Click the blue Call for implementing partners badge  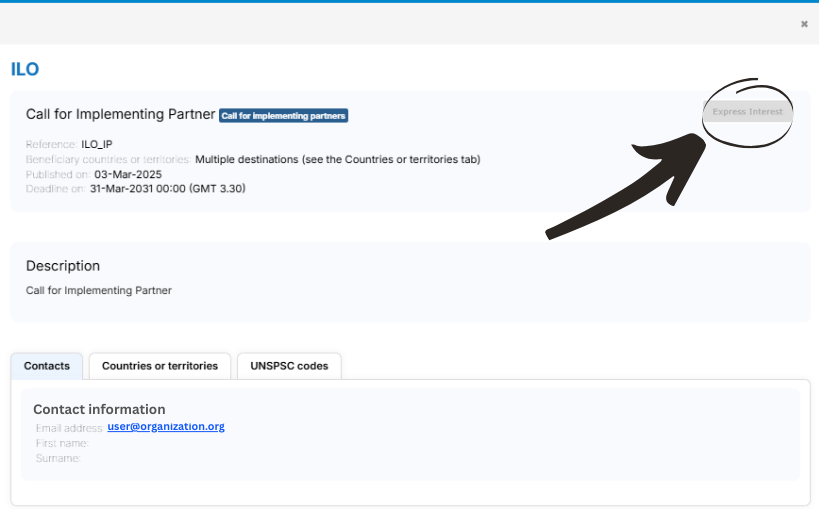click(x=284, y=115)
